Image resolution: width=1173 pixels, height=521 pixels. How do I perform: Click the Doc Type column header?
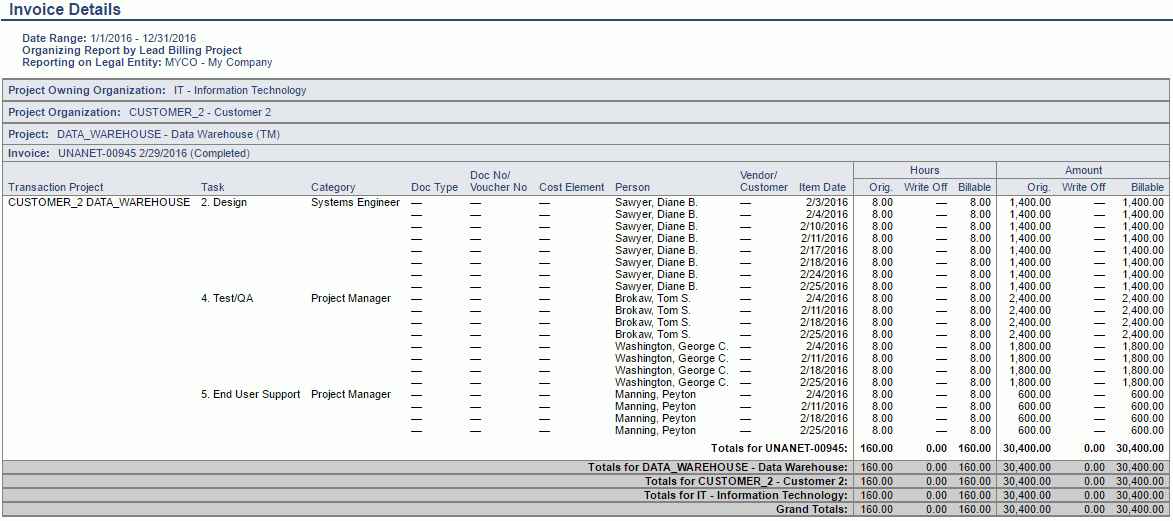pos(435,187)
